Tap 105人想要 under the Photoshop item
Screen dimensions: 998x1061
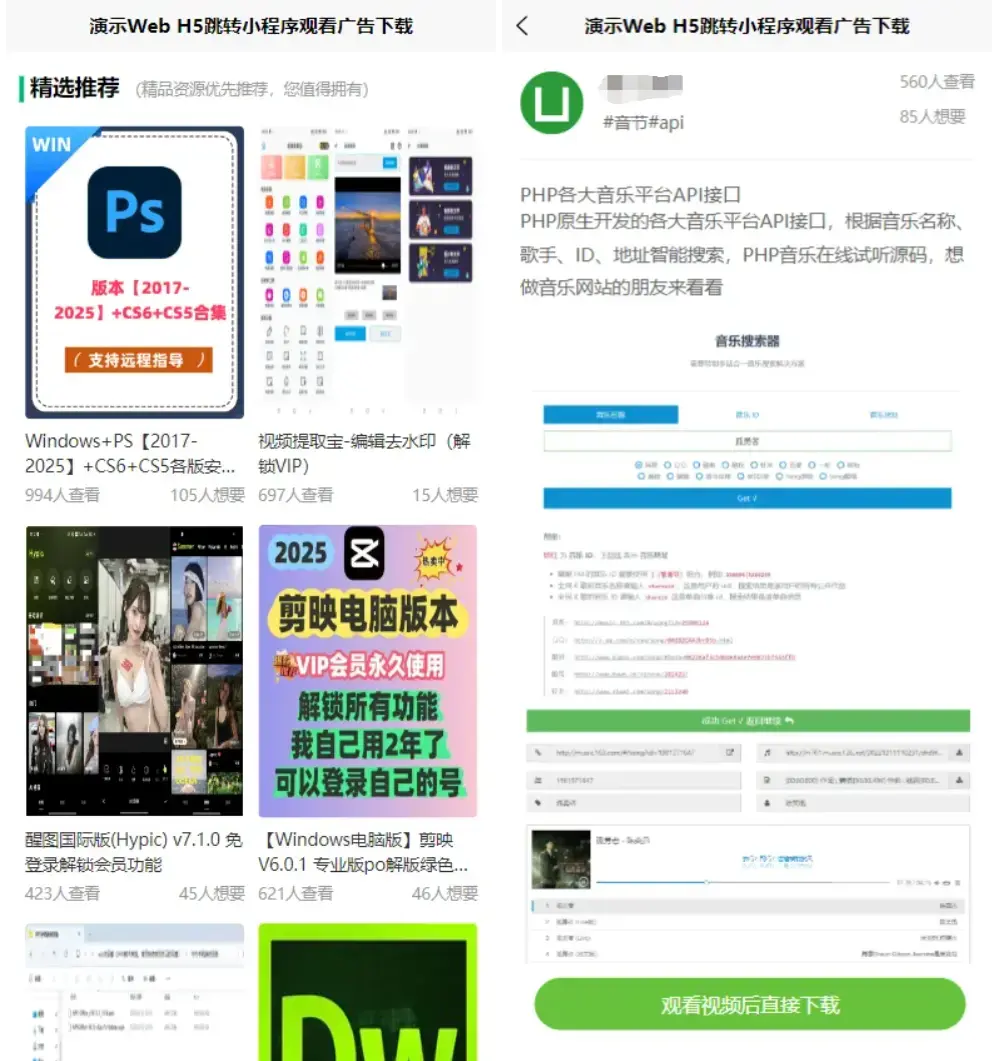pos(207,495)
